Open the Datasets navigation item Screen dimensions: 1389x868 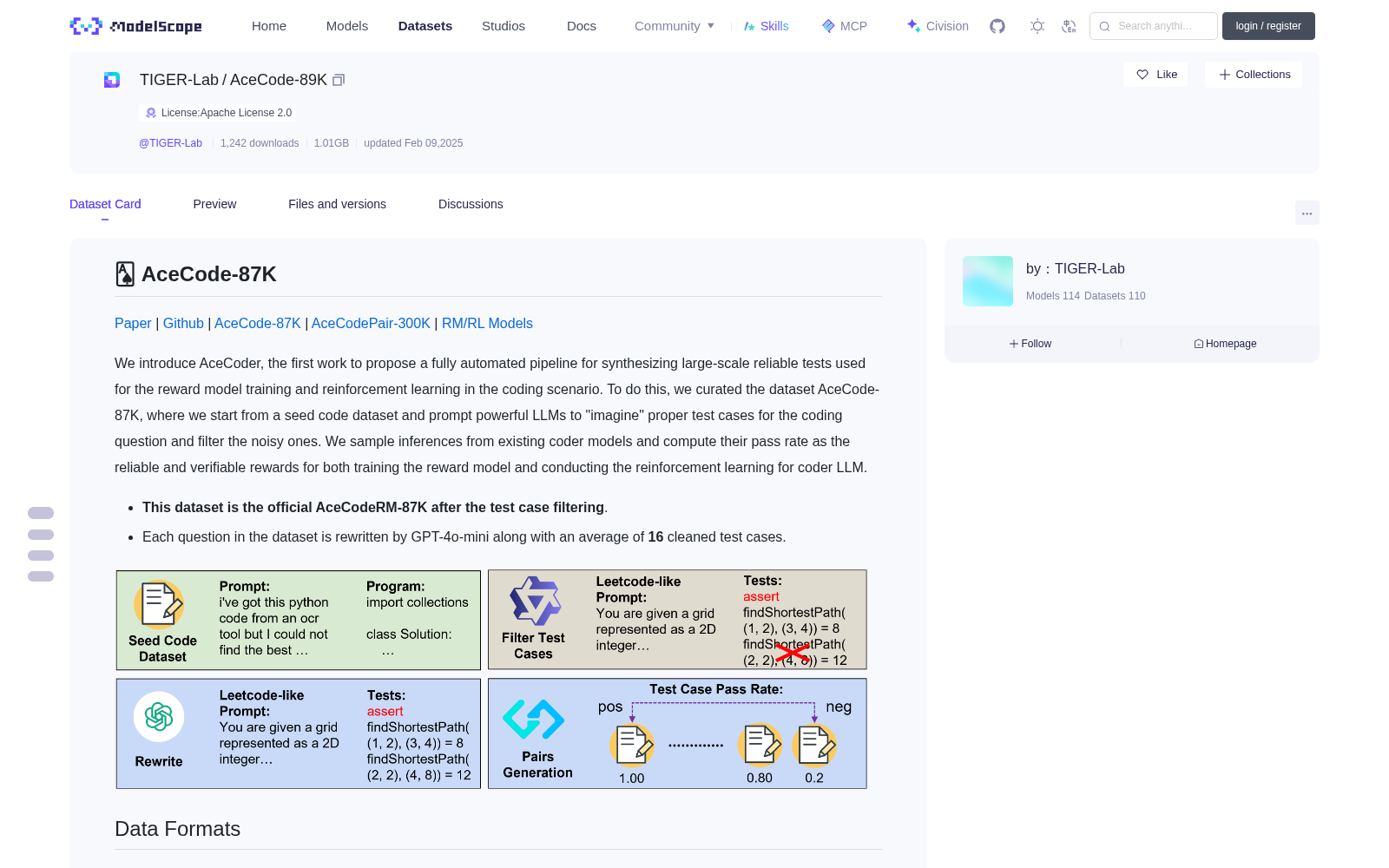425,26
